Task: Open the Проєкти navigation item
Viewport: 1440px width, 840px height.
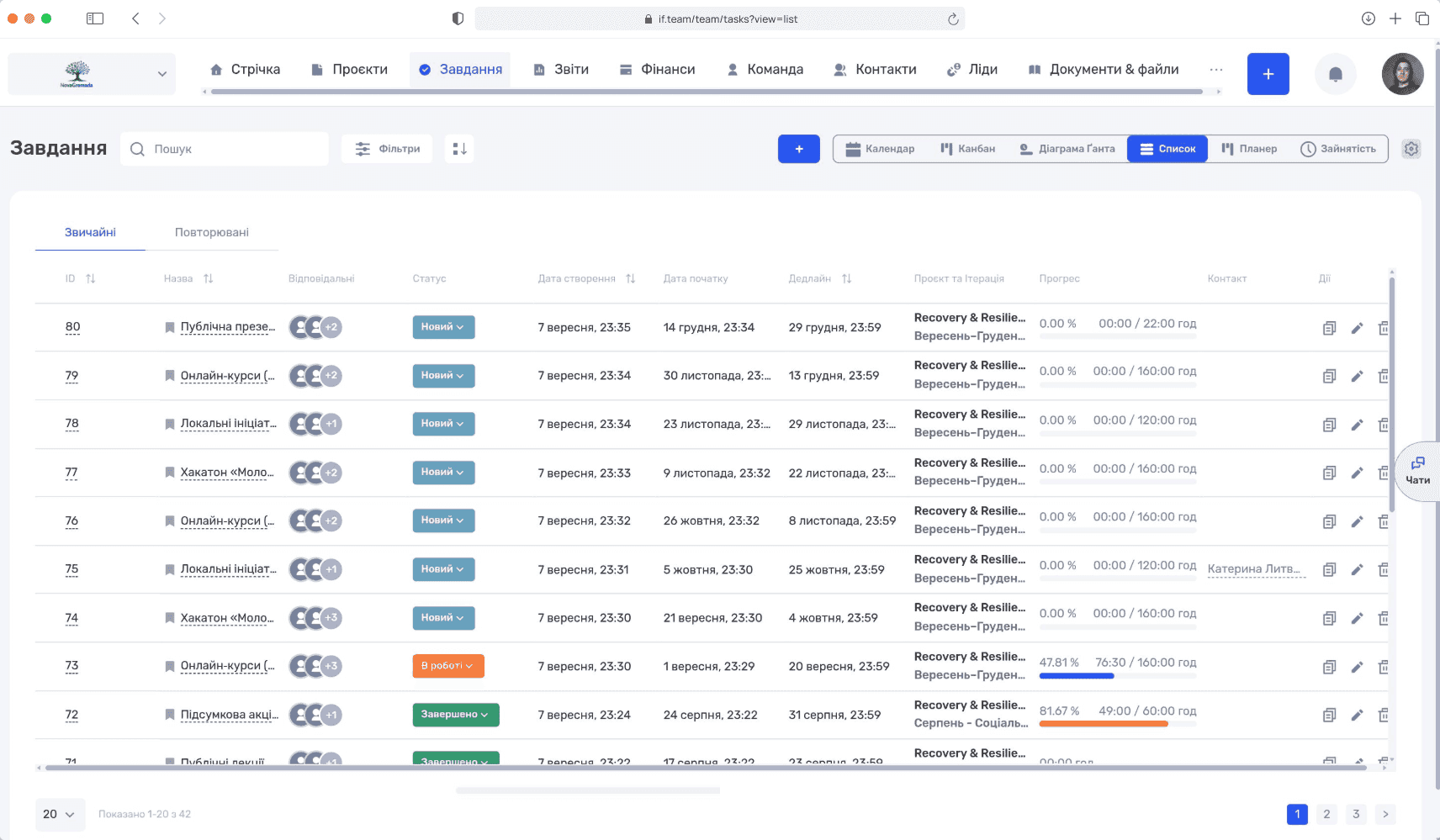Action: coord(349,70)
